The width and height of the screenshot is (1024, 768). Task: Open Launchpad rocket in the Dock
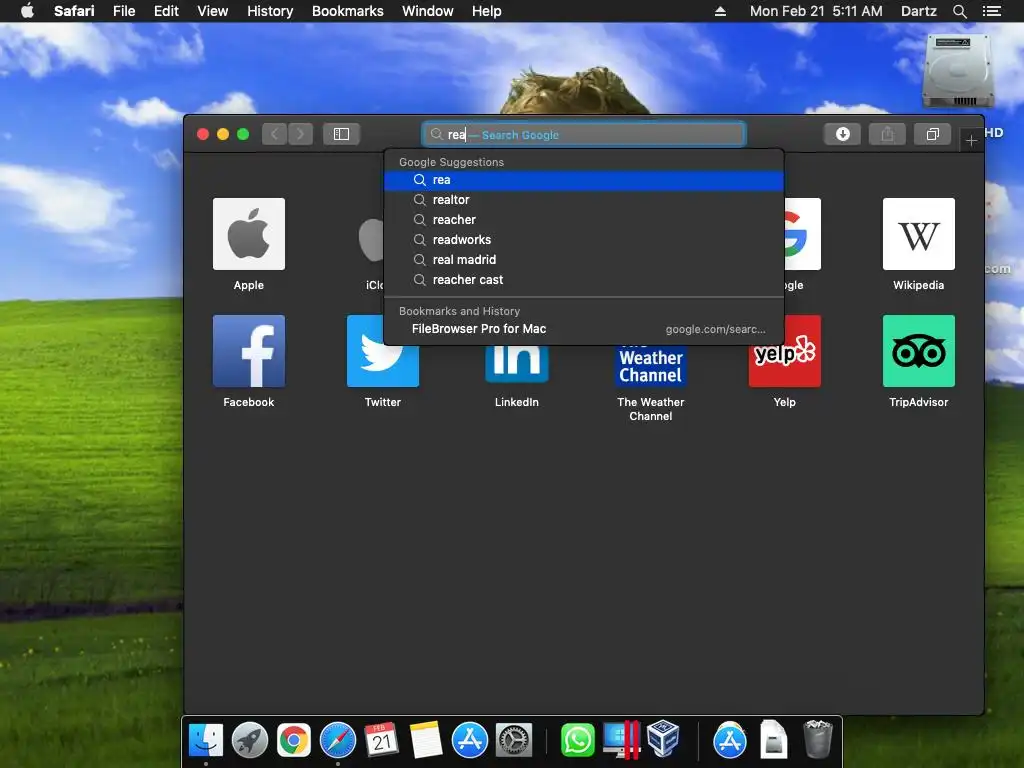tap(249, 741)
